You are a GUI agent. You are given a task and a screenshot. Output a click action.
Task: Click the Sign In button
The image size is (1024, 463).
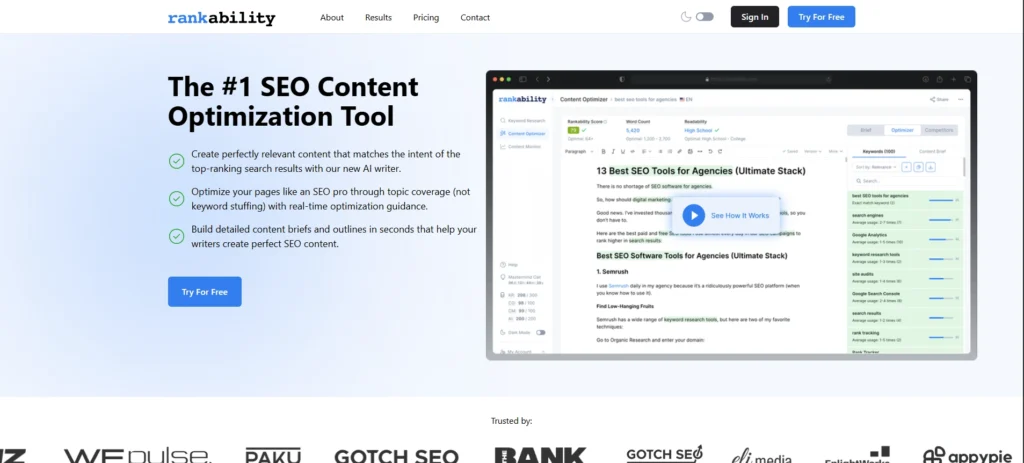[x=754, y=17]
